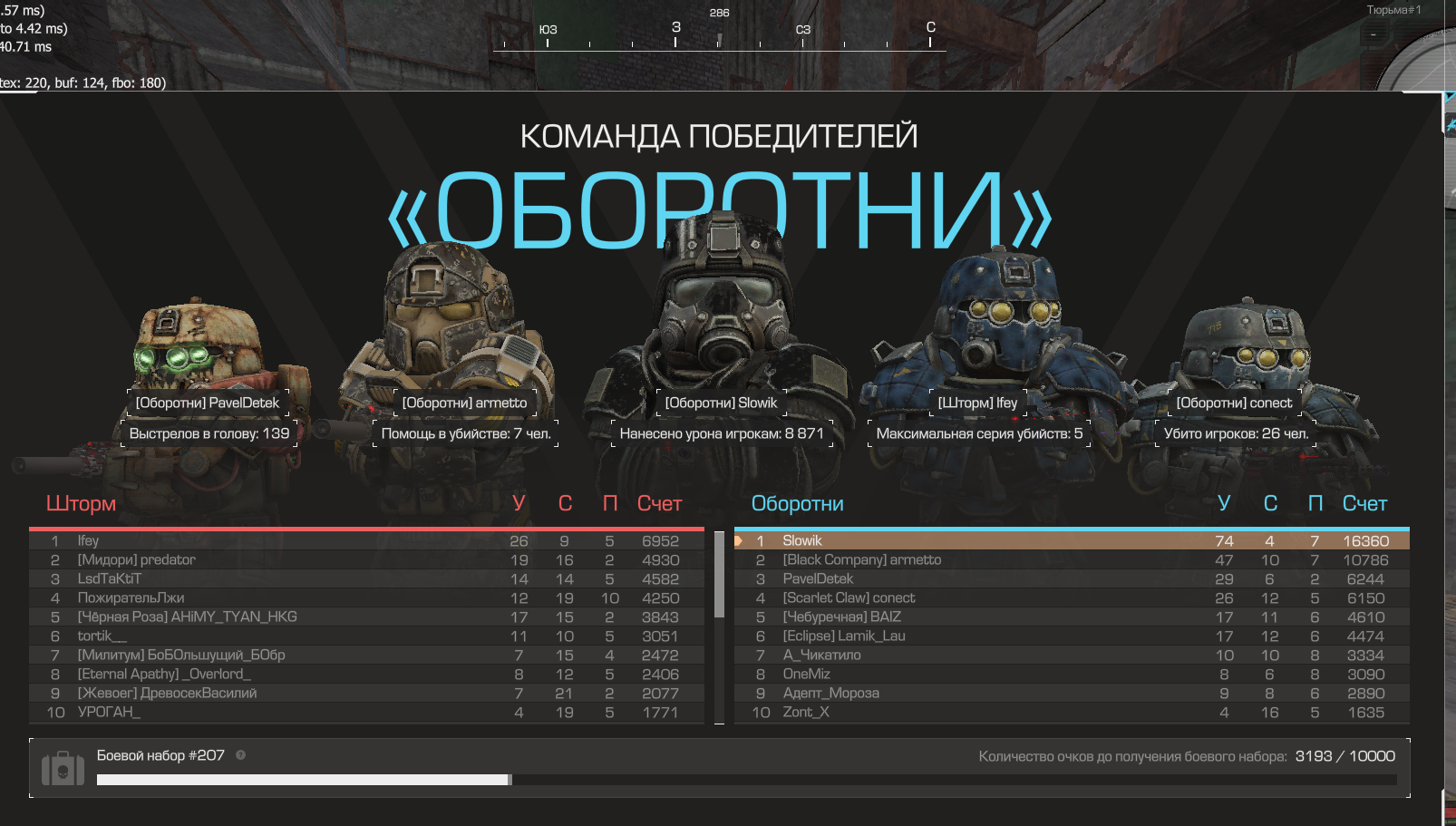
Task: Click 'Помощь в убийстве: 7 чел.' stat
Action: pos(466,433)
